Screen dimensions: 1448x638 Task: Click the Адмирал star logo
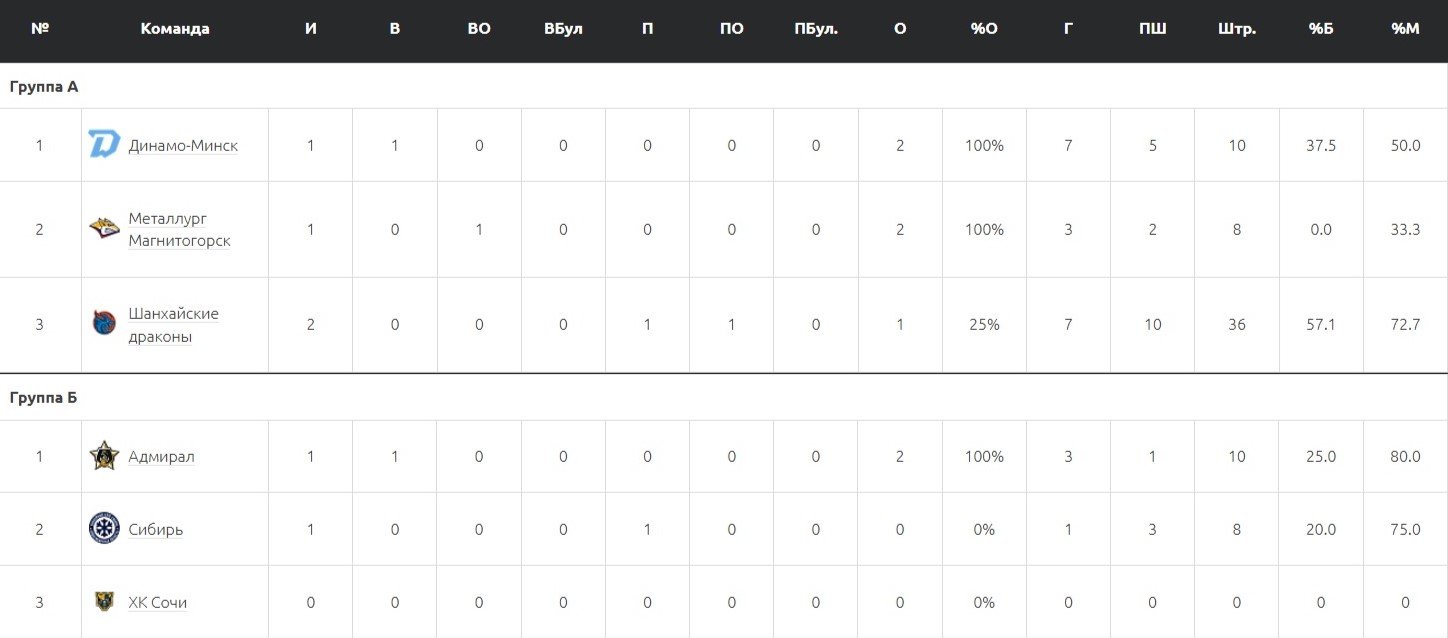pos(104,456)
